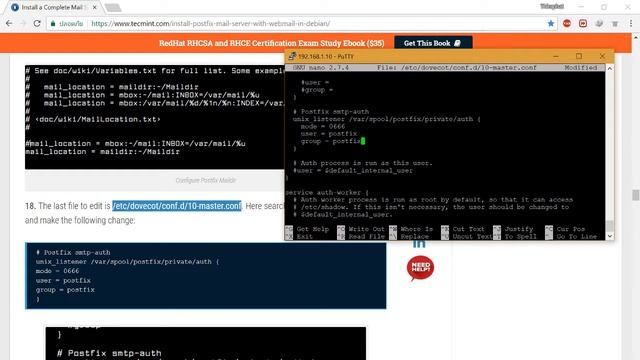Image resolution: width=640 pixels, height=360 pixels.
Task: Close the Install a Complete Mail tab
Action: (x=94, y=7)
